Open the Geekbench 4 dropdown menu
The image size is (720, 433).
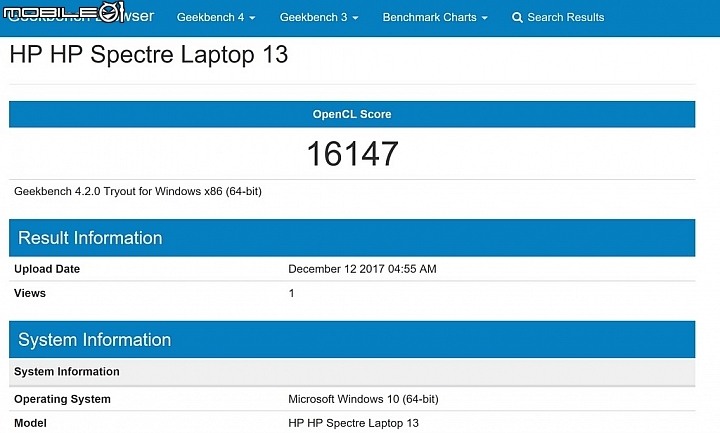click(x=216, y=17)
